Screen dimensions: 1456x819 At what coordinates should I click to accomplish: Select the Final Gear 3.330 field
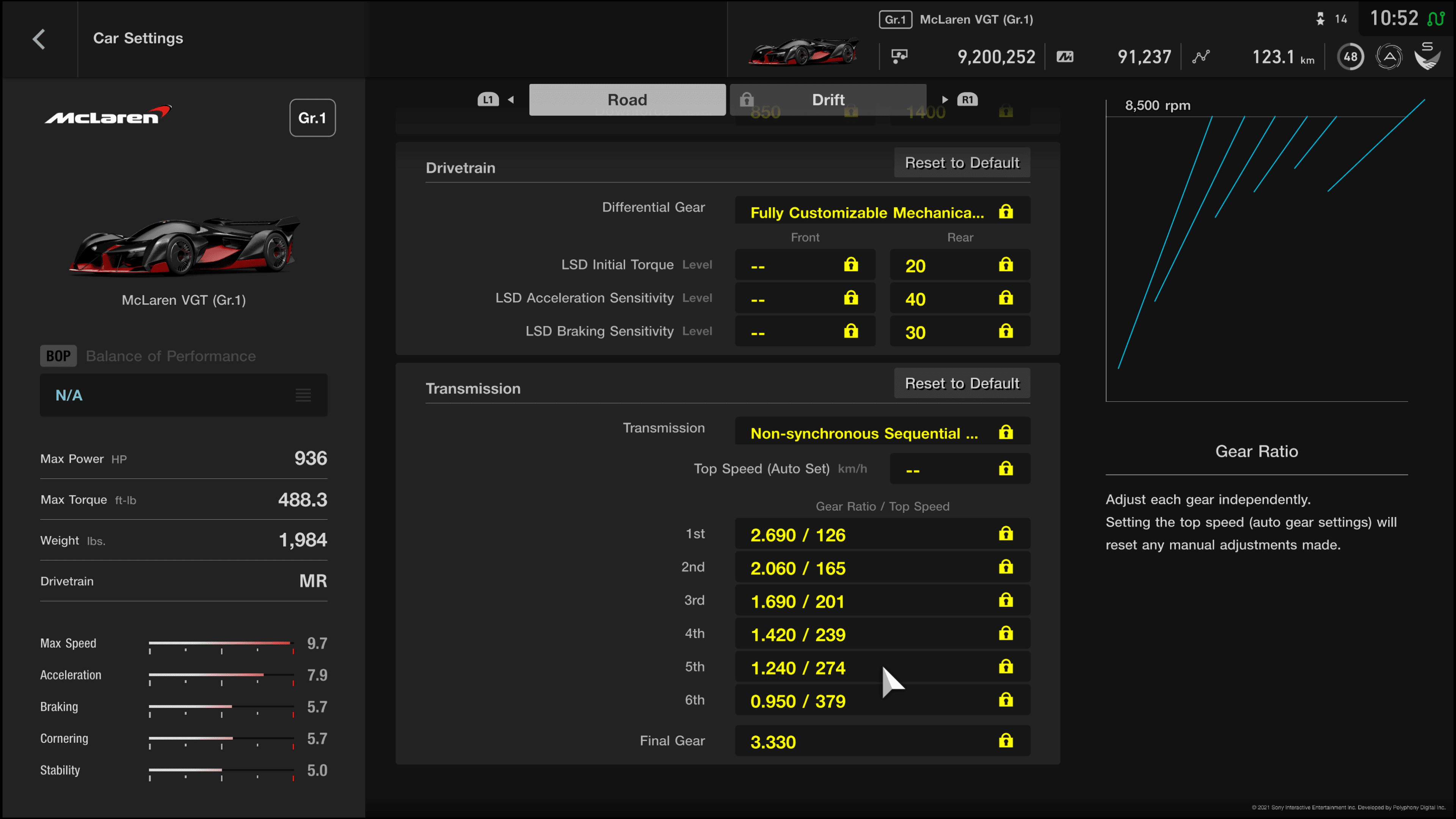click(882, 741)
